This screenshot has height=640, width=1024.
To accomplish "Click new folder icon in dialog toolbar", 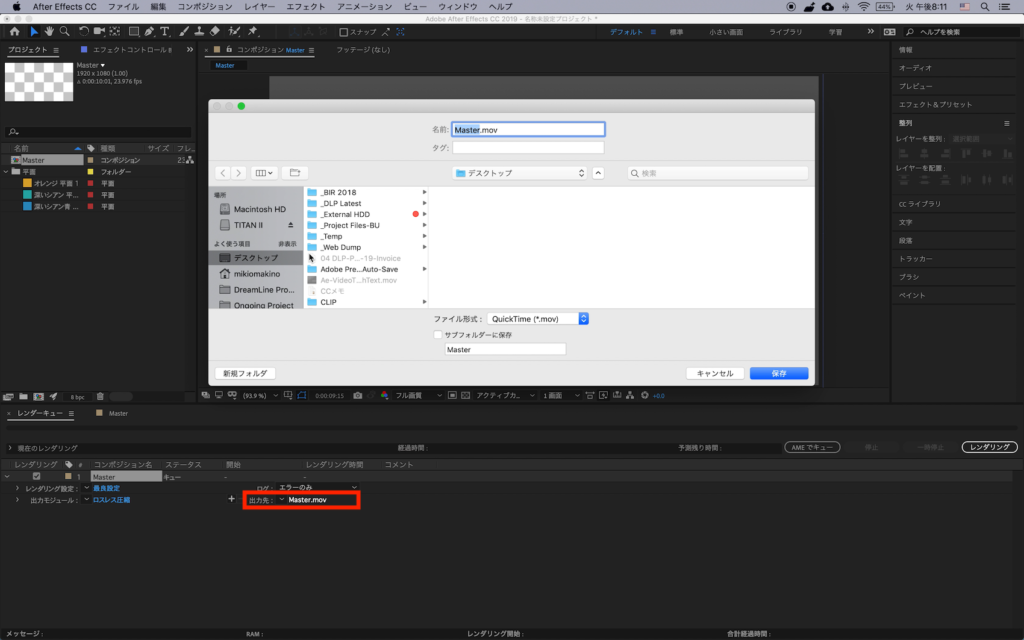I will pyautogui.click(x=294, y=173).
